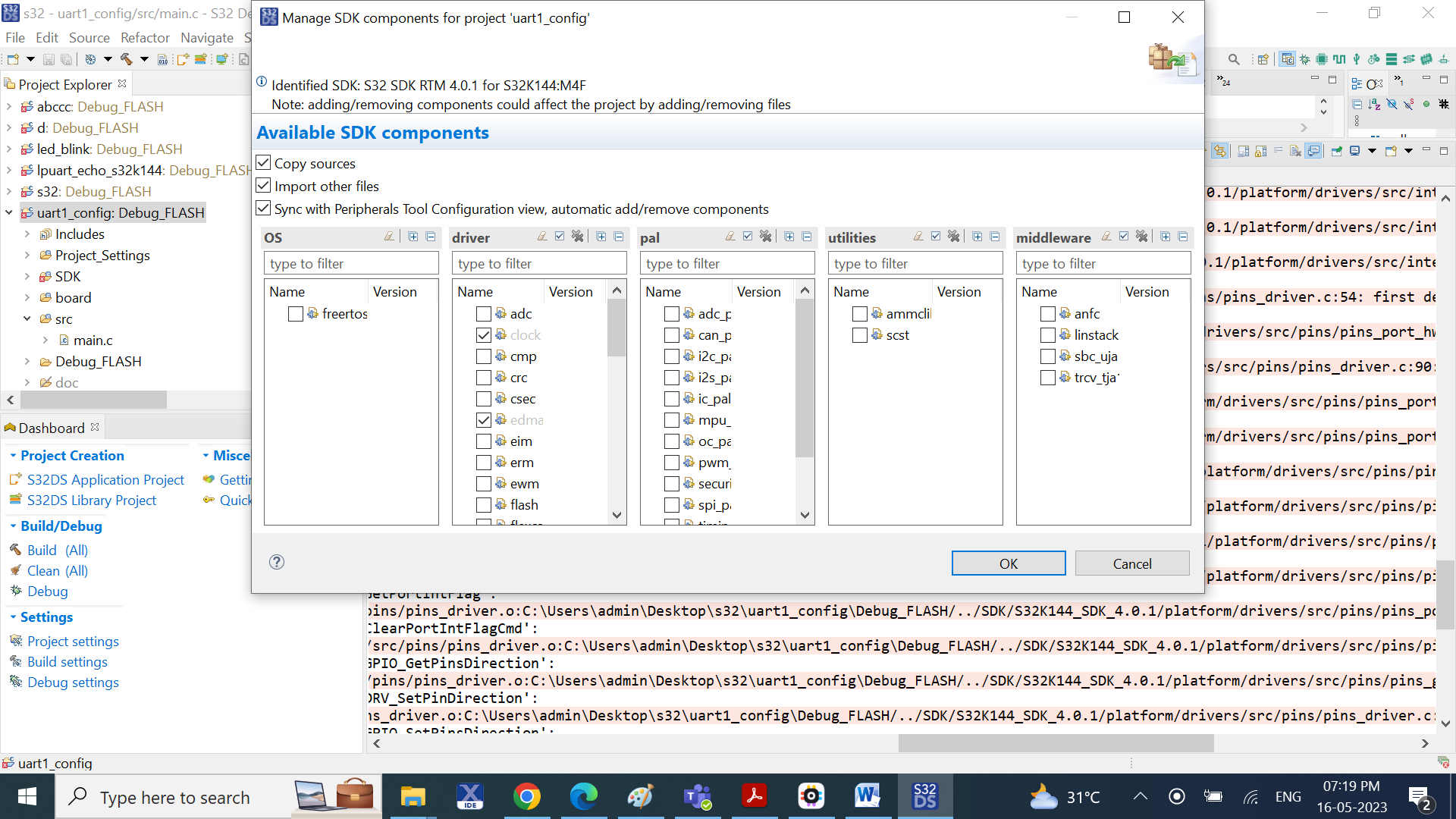
Task: Collapse all items in the utilities column
Action: (993, 237)
